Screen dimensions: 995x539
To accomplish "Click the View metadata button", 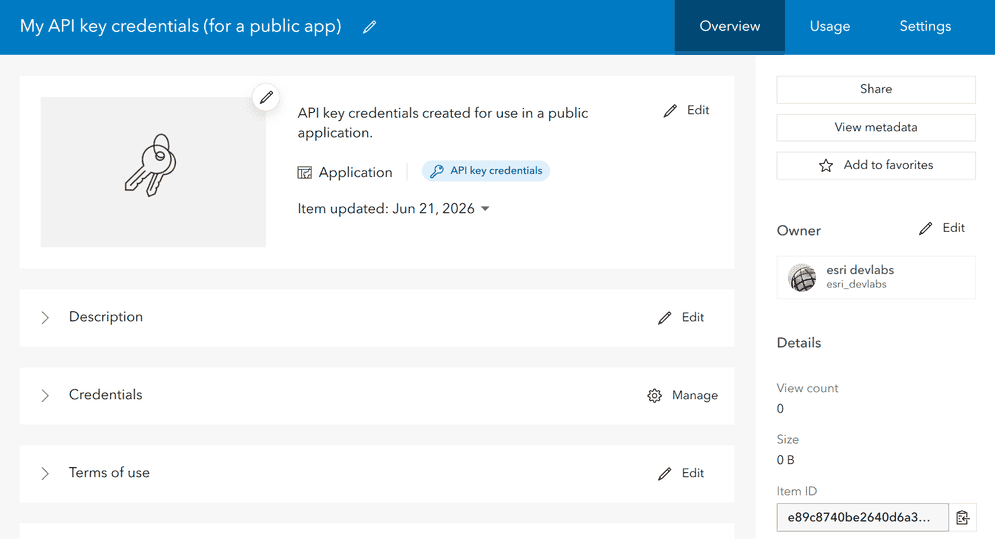I will (x=876, y=128).
